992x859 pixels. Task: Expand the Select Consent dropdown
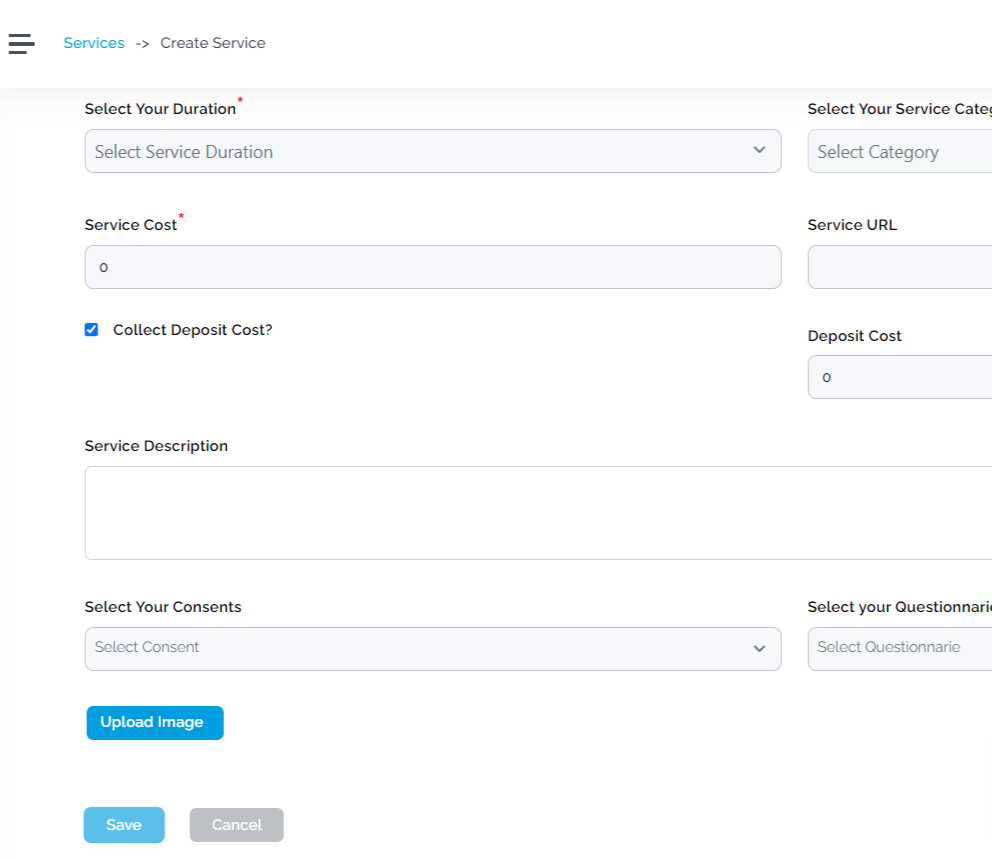420,648
